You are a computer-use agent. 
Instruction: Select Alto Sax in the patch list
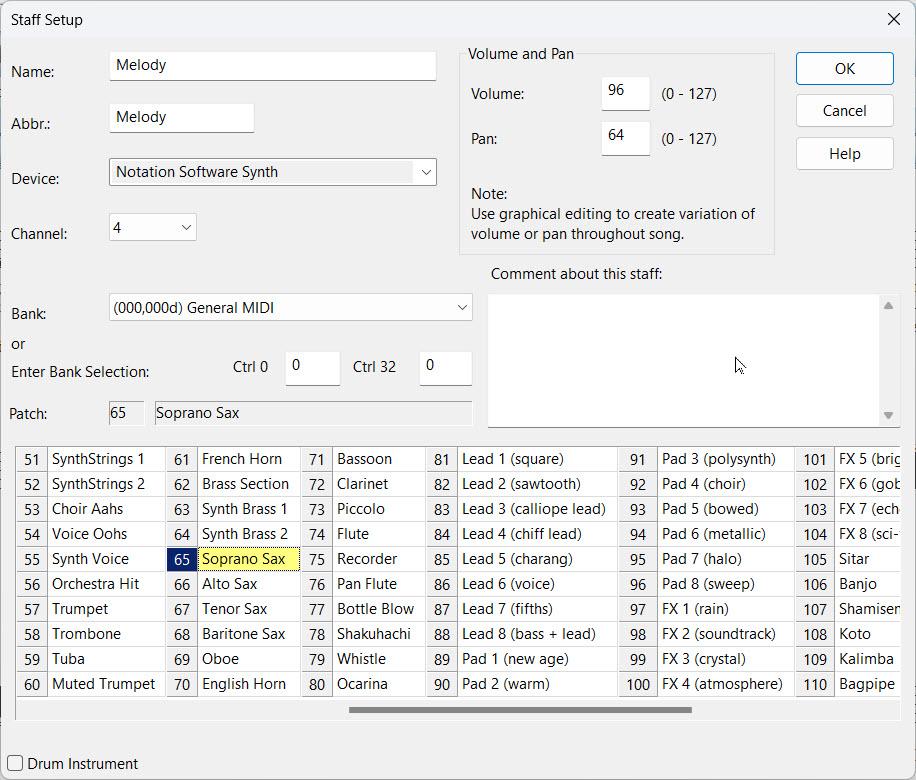coord(230,584)
